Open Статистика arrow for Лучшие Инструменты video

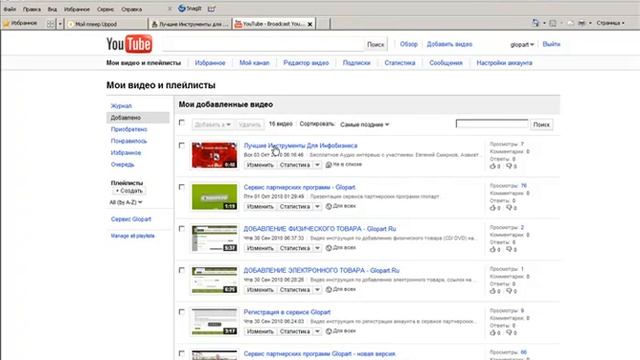tap(317, 165)
